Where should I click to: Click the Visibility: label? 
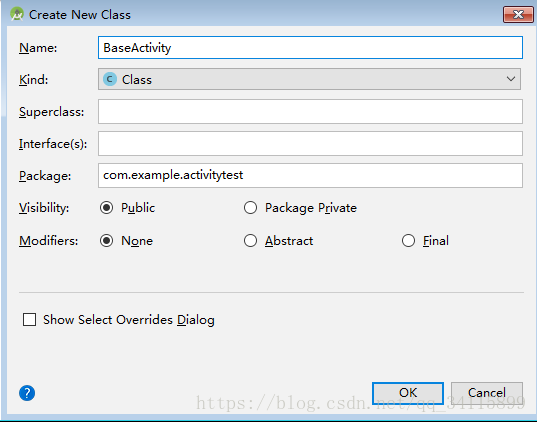click(44, 208)
